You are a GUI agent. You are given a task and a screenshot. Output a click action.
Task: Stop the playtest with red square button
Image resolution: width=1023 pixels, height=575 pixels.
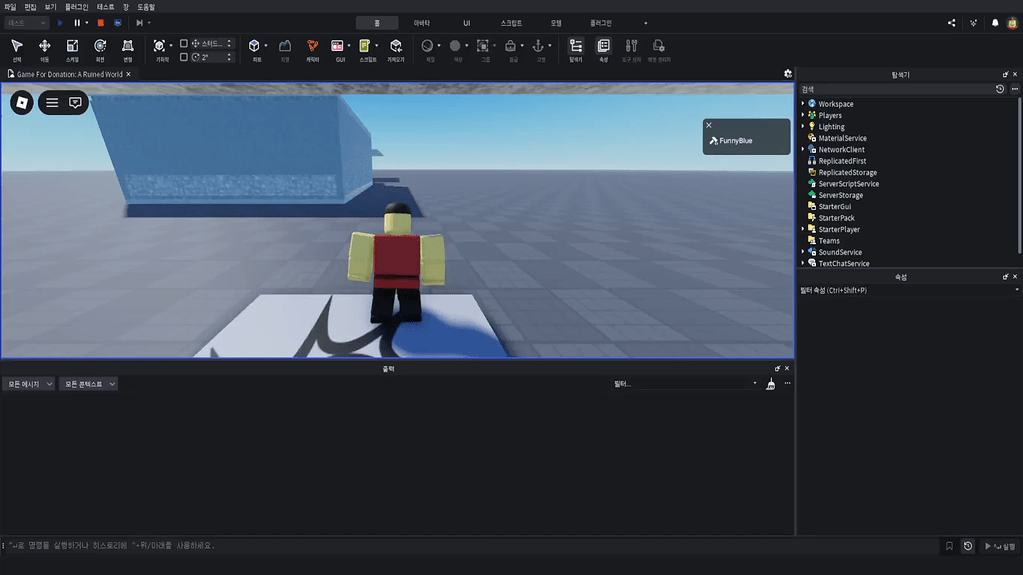tap(100, 23)
